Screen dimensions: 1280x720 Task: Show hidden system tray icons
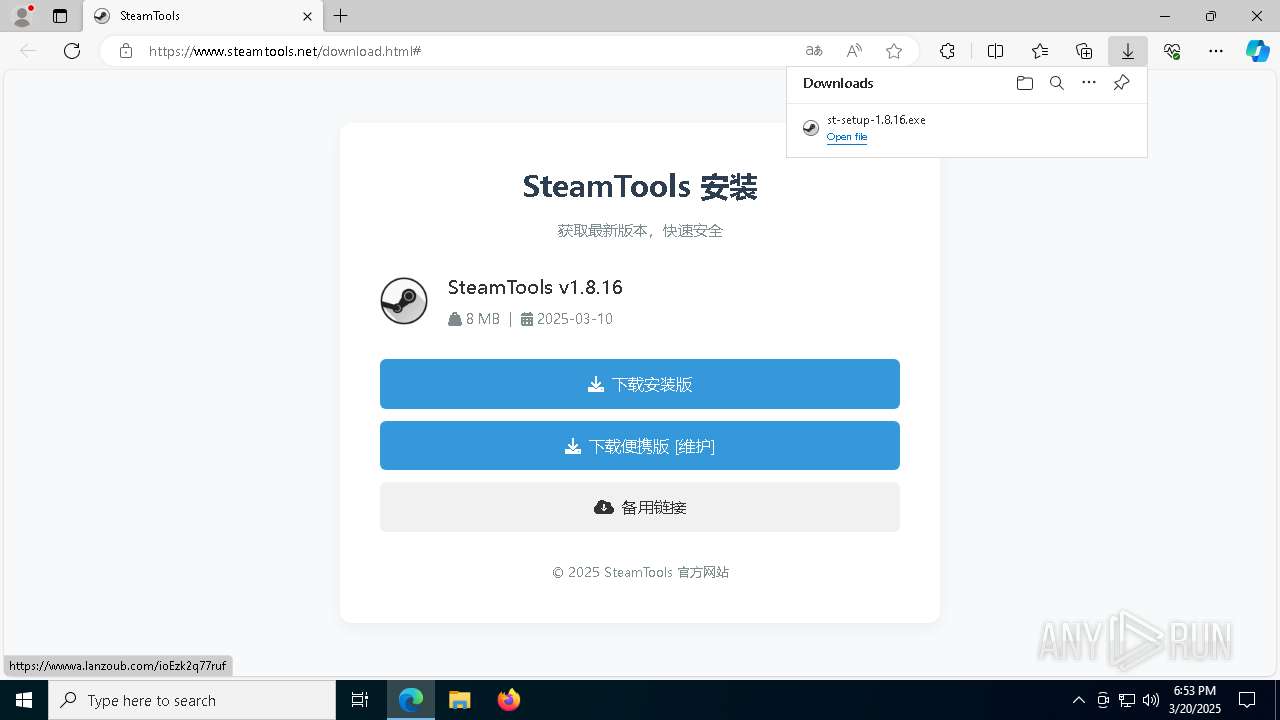point(1079,700)
